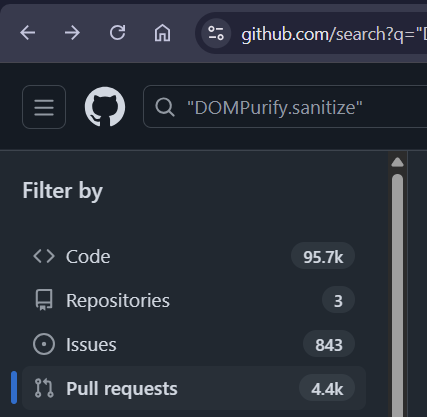
Task: Go forward with the browser arrow
Action: [x=72, y=33]
